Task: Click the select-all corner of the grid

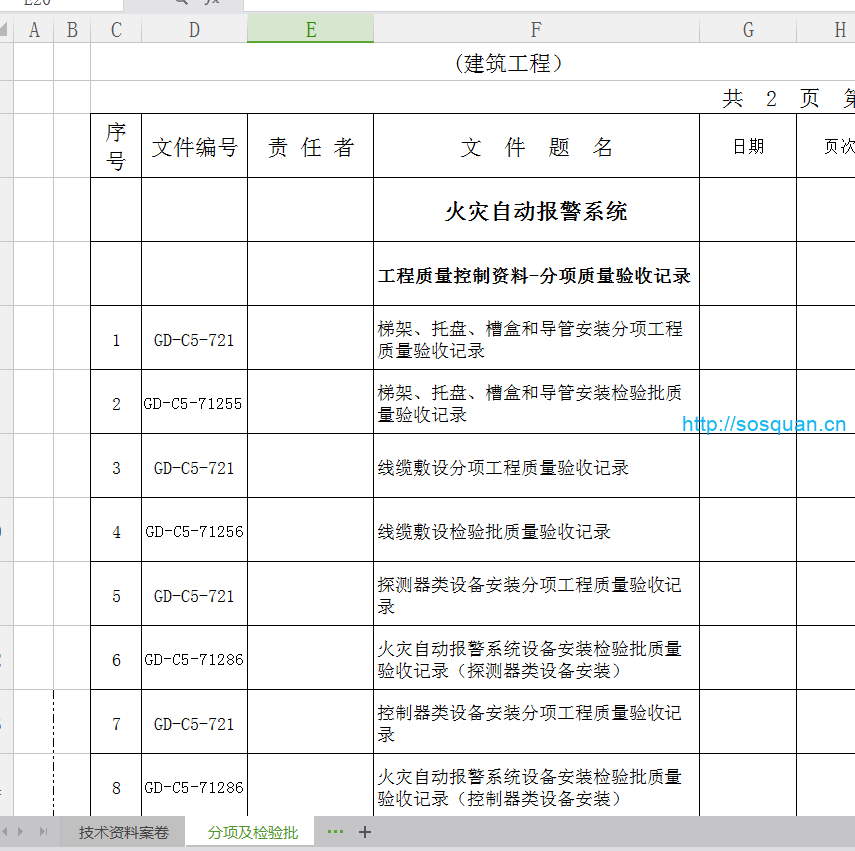Action: [6, 30]
